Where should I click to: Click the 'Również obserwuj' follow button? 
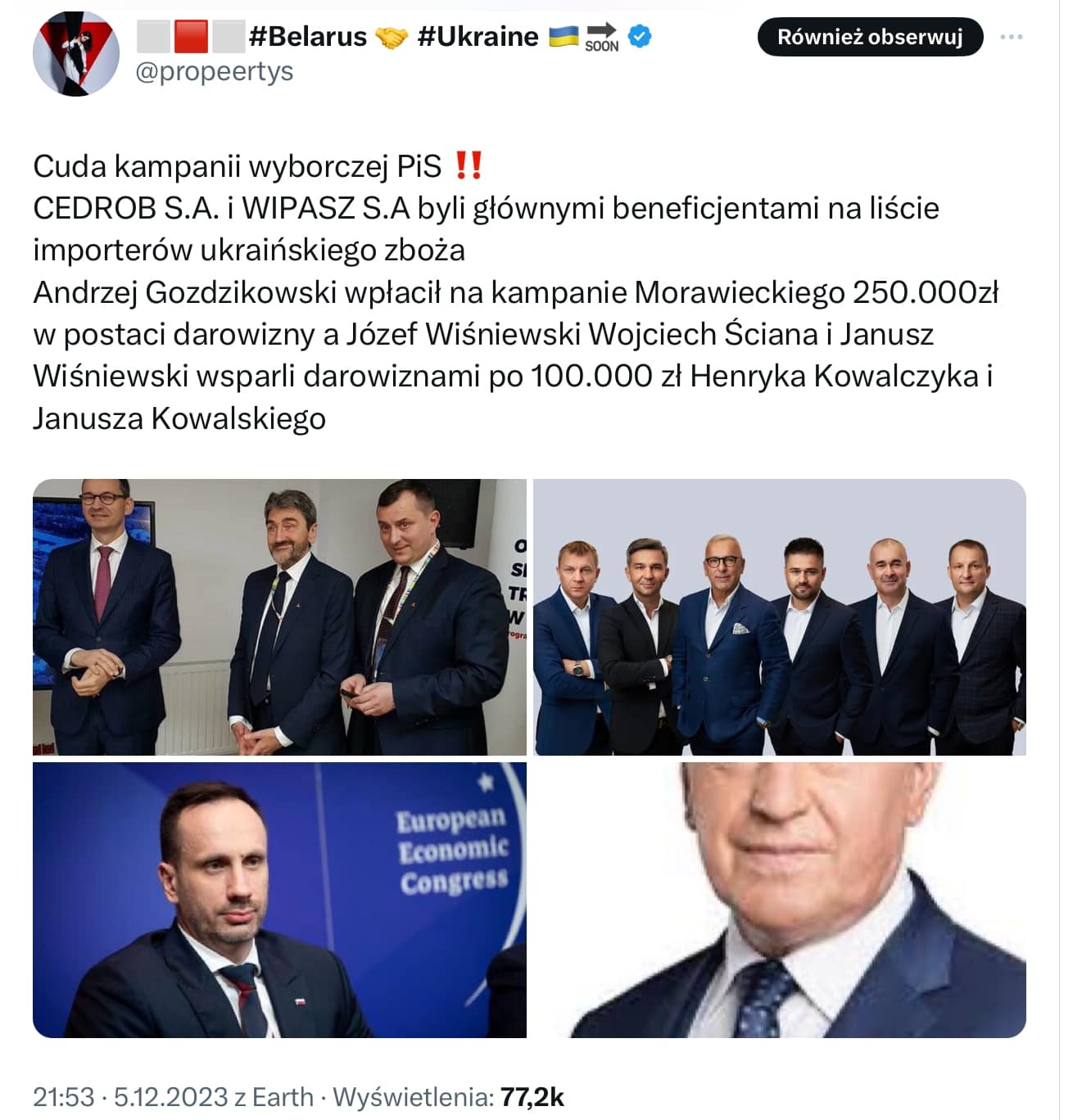click(870, 37)
